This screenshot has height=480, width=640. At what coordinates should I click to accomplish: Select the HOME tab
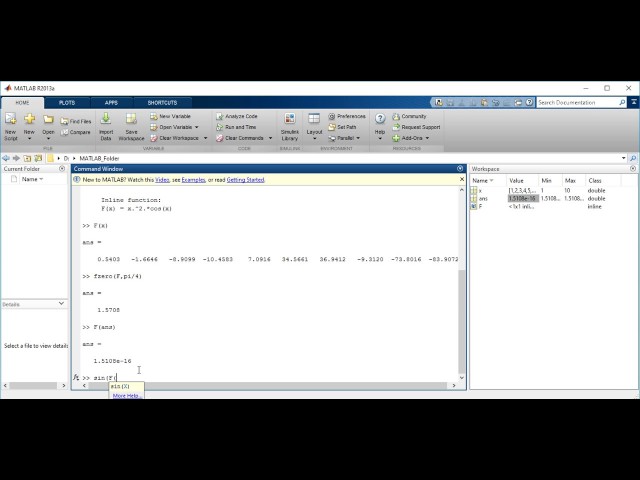[22, 103]
